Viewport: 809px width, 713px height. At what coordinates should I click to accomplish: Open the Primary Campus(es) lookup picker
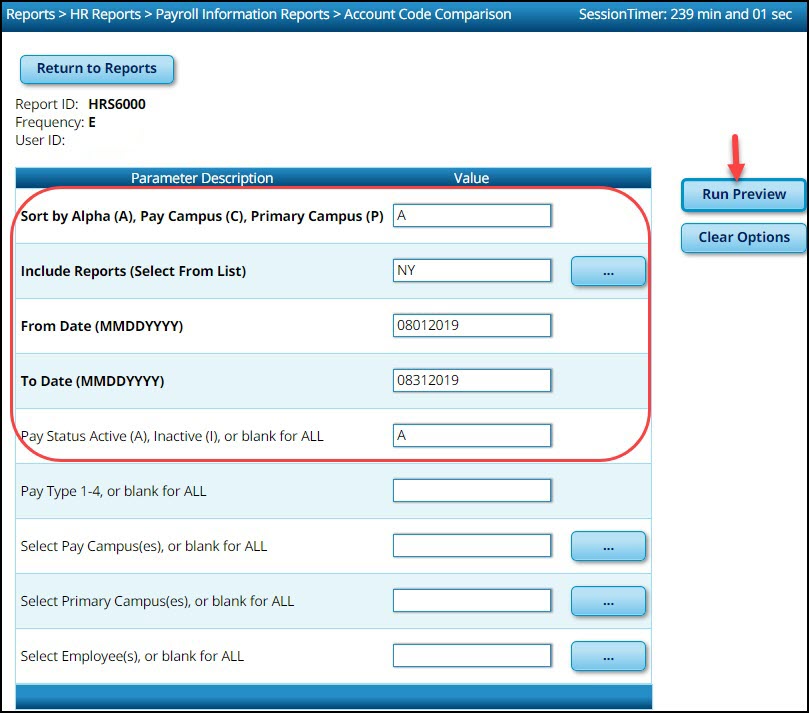(608, 600)
